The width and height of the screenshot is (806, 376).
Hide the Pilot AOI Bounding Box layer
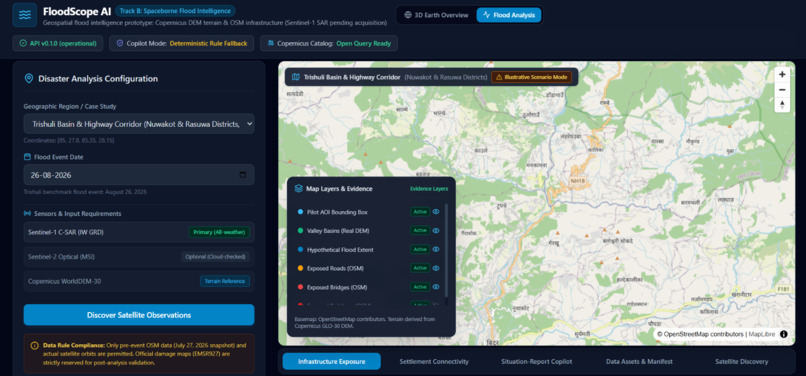[x=436, y=211]
